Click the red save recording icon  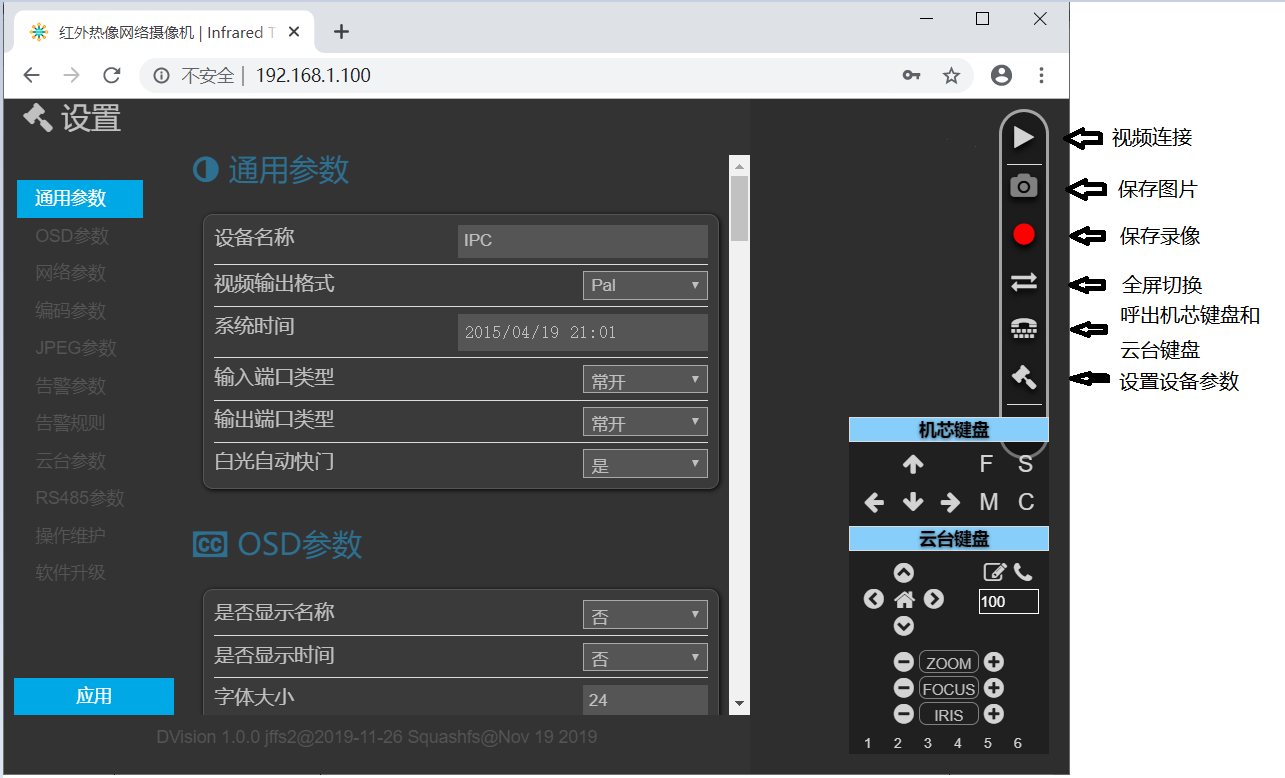(x=1023, y=233)
